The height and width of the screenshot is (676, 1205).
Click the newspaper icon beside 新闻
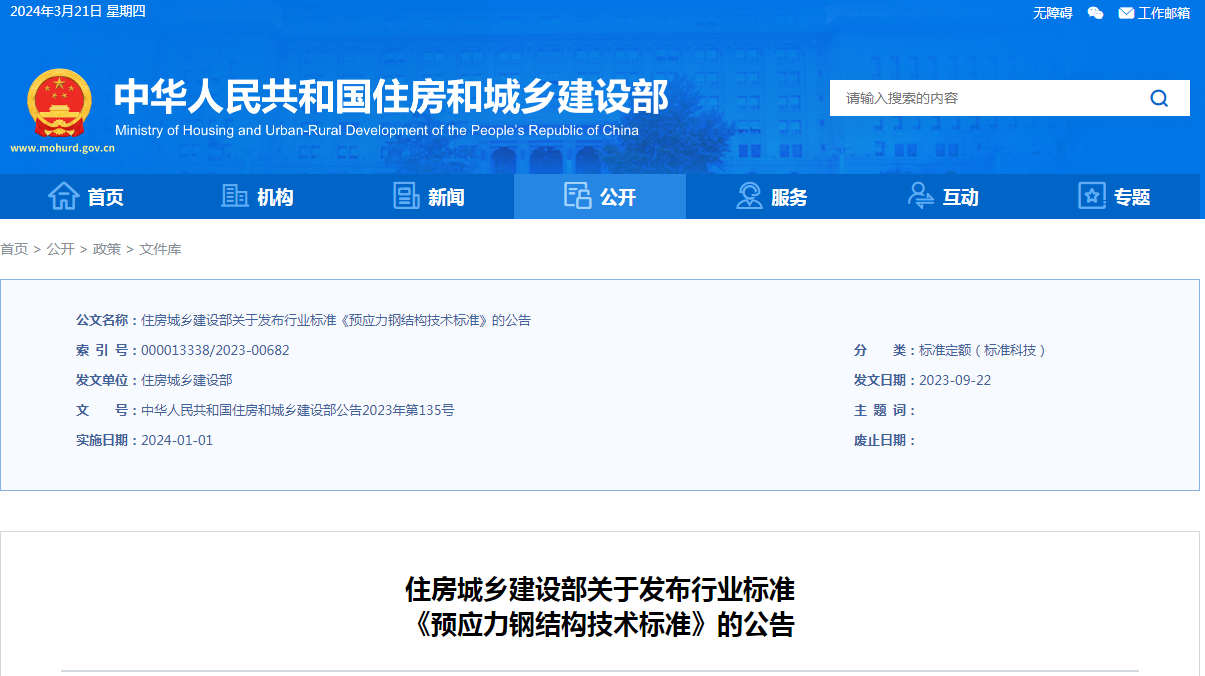[x=406, y=196]
